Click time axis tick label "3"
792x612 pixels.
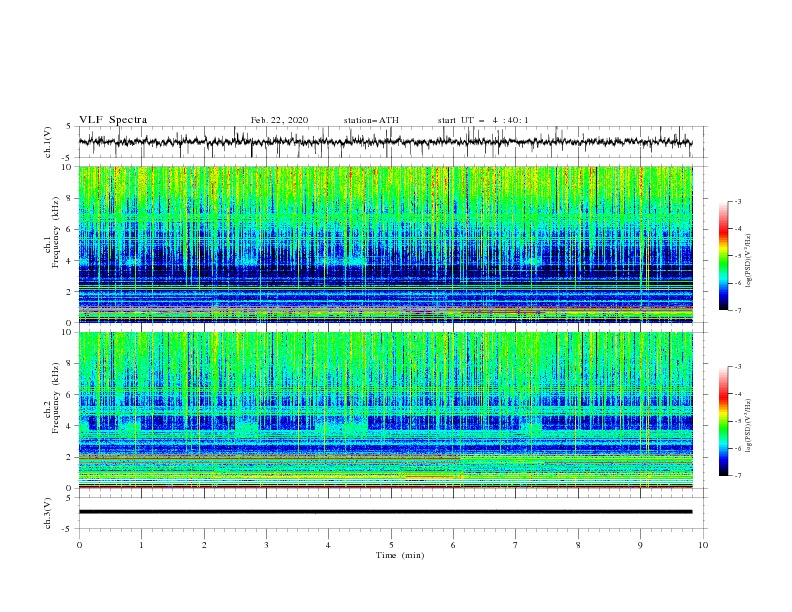pyautogui.click(x=266, y=545)
